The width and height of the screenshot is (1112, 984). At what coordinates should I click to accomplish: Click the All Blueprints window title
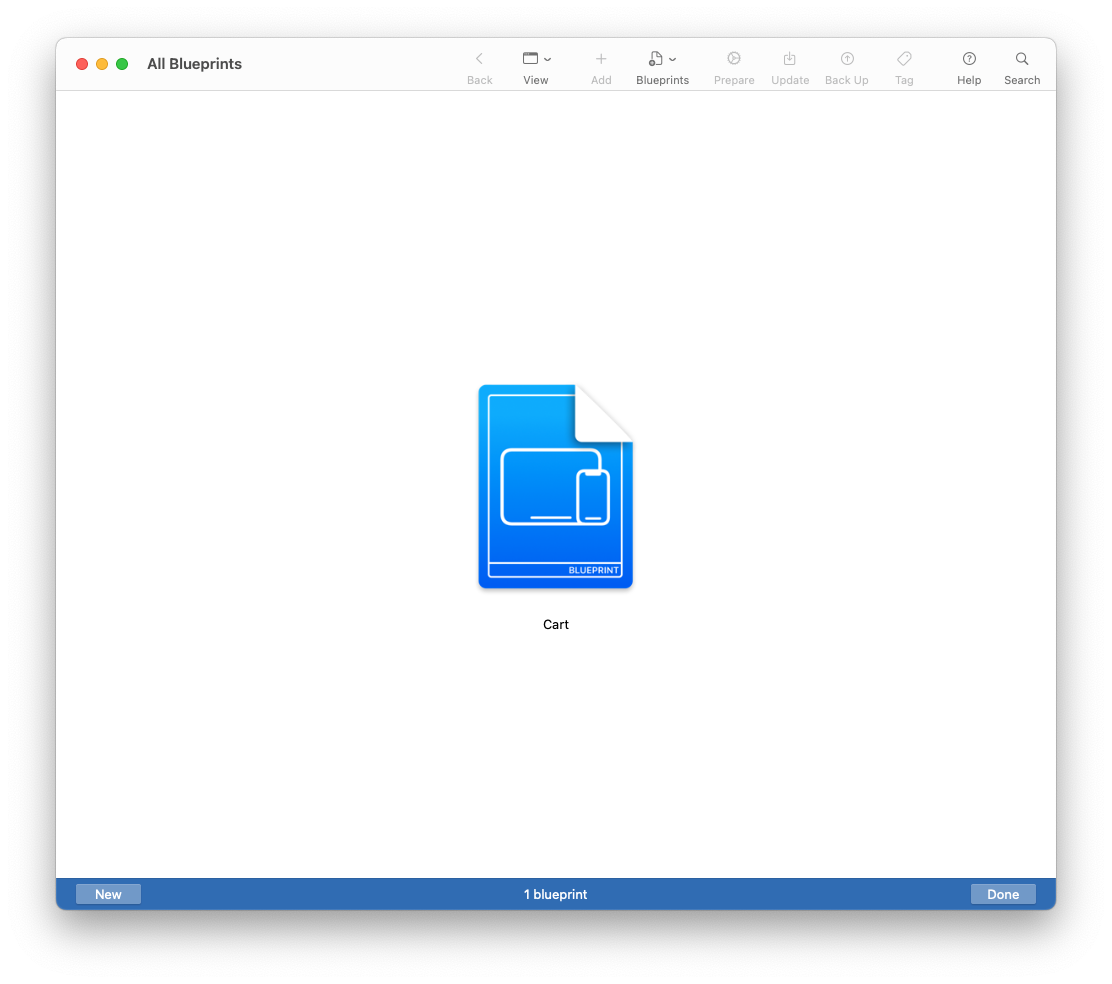194,64
